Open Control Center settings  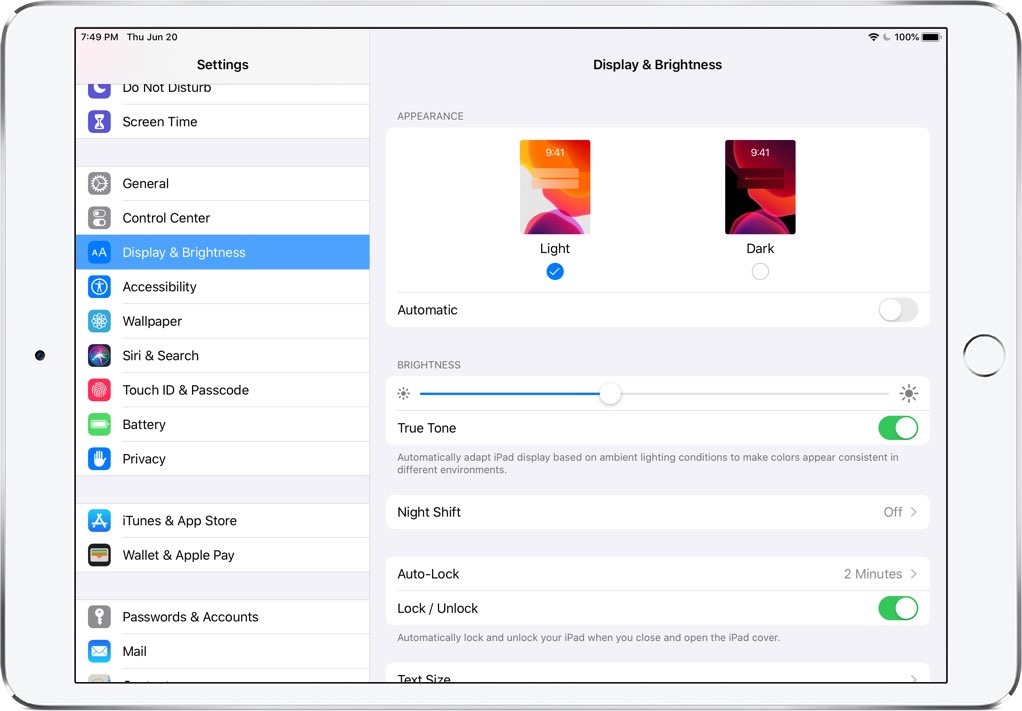coord(222,218)
